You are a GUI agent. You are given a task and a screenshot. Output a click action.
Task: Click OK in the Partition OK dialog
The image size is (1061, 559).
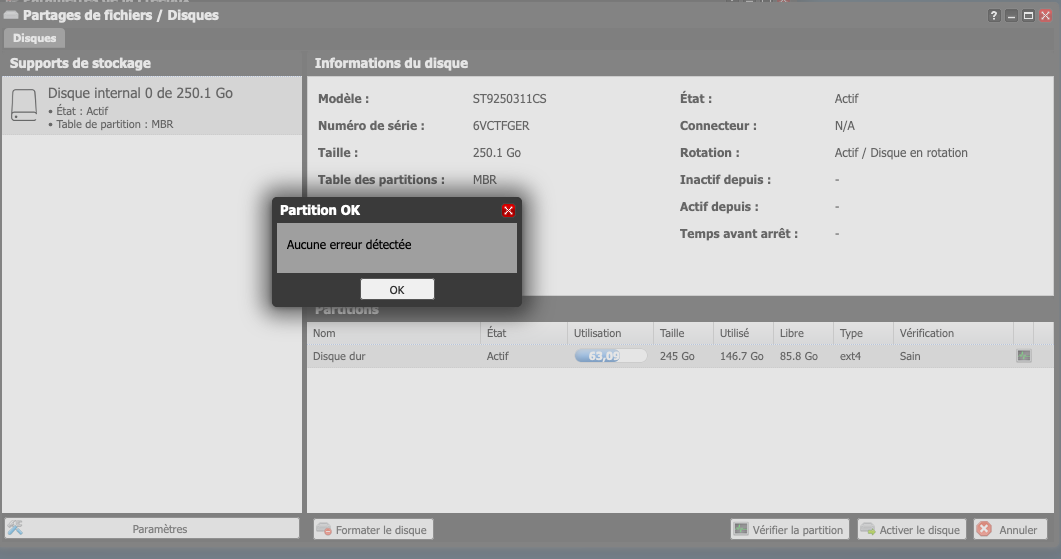coord(397,289)
